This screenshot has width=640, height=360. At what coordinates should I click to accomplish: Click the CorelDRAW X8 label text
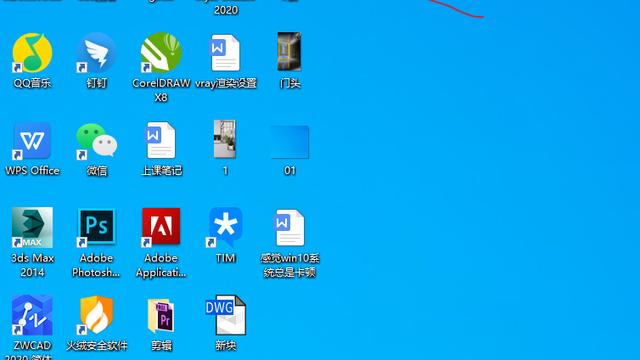coord(161,90)
